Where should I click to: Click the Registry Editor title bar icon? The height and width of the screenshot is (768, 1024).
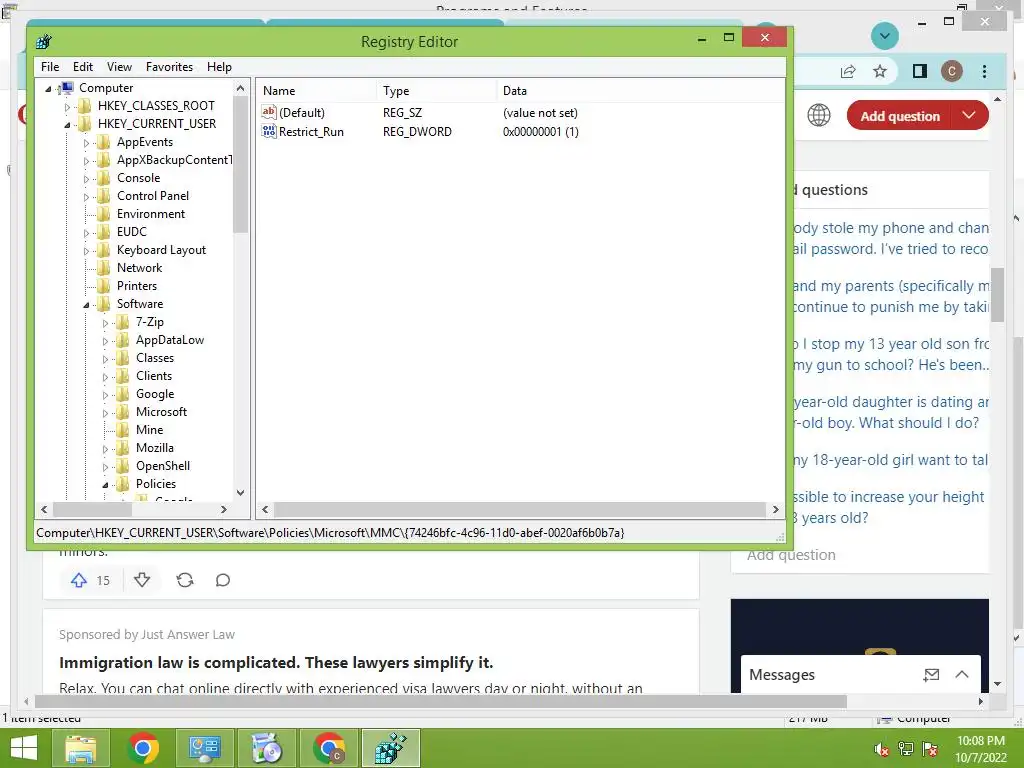click(x=44, y=42)
